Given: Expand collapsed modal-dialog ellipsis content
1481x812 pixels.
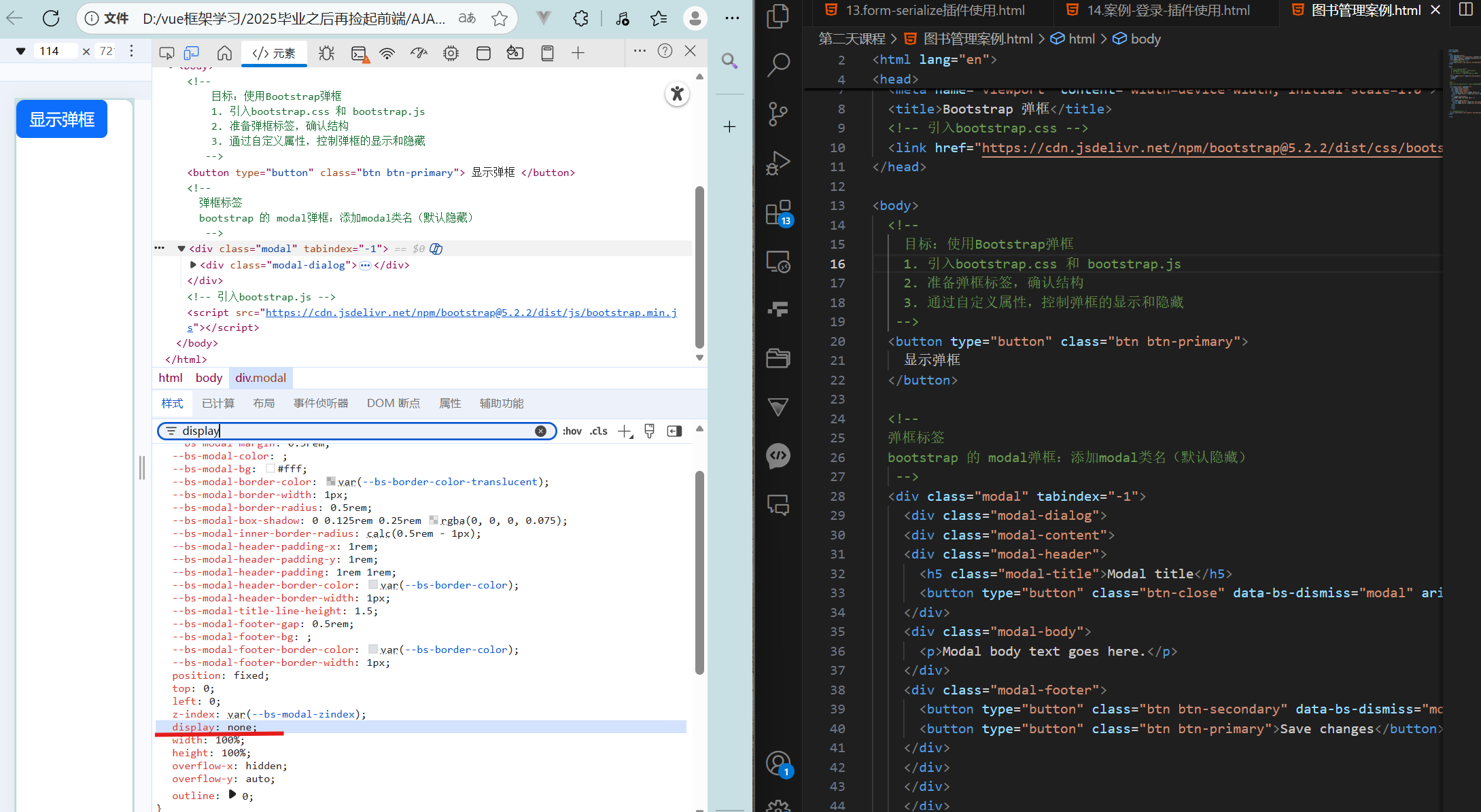Looking at the screenshot, I should [365, 265].
